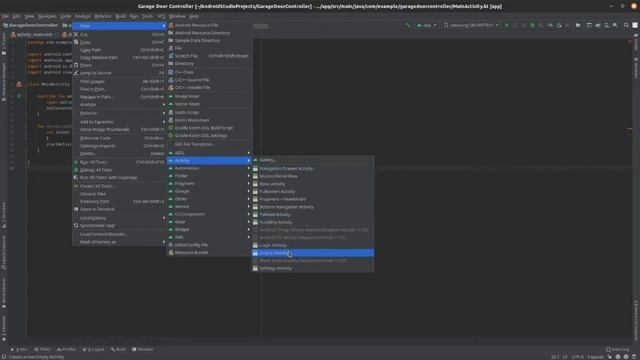
Task: Click the EditorConfig File gear icon
Action: pos(171,245)
